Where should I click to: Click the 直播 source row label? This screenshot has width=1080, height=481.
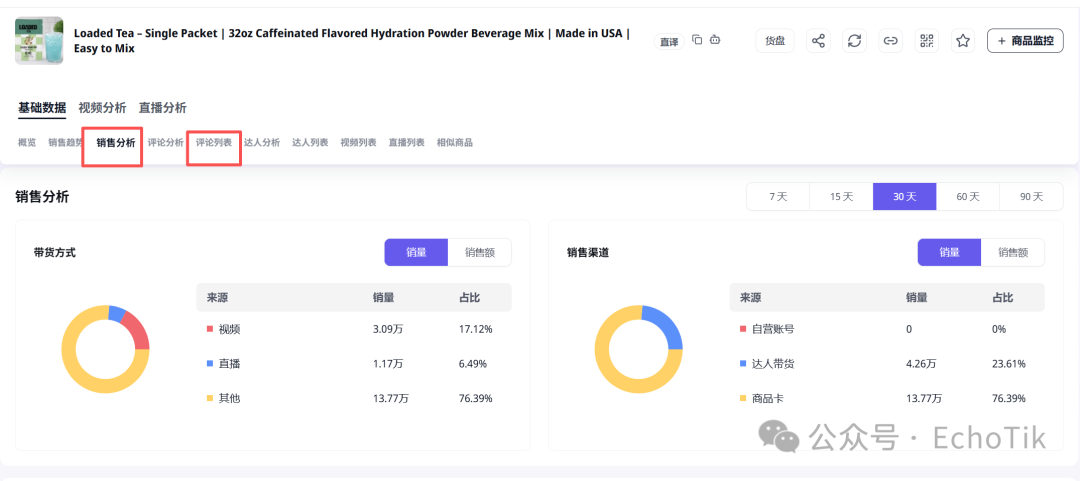pos(229,364)
